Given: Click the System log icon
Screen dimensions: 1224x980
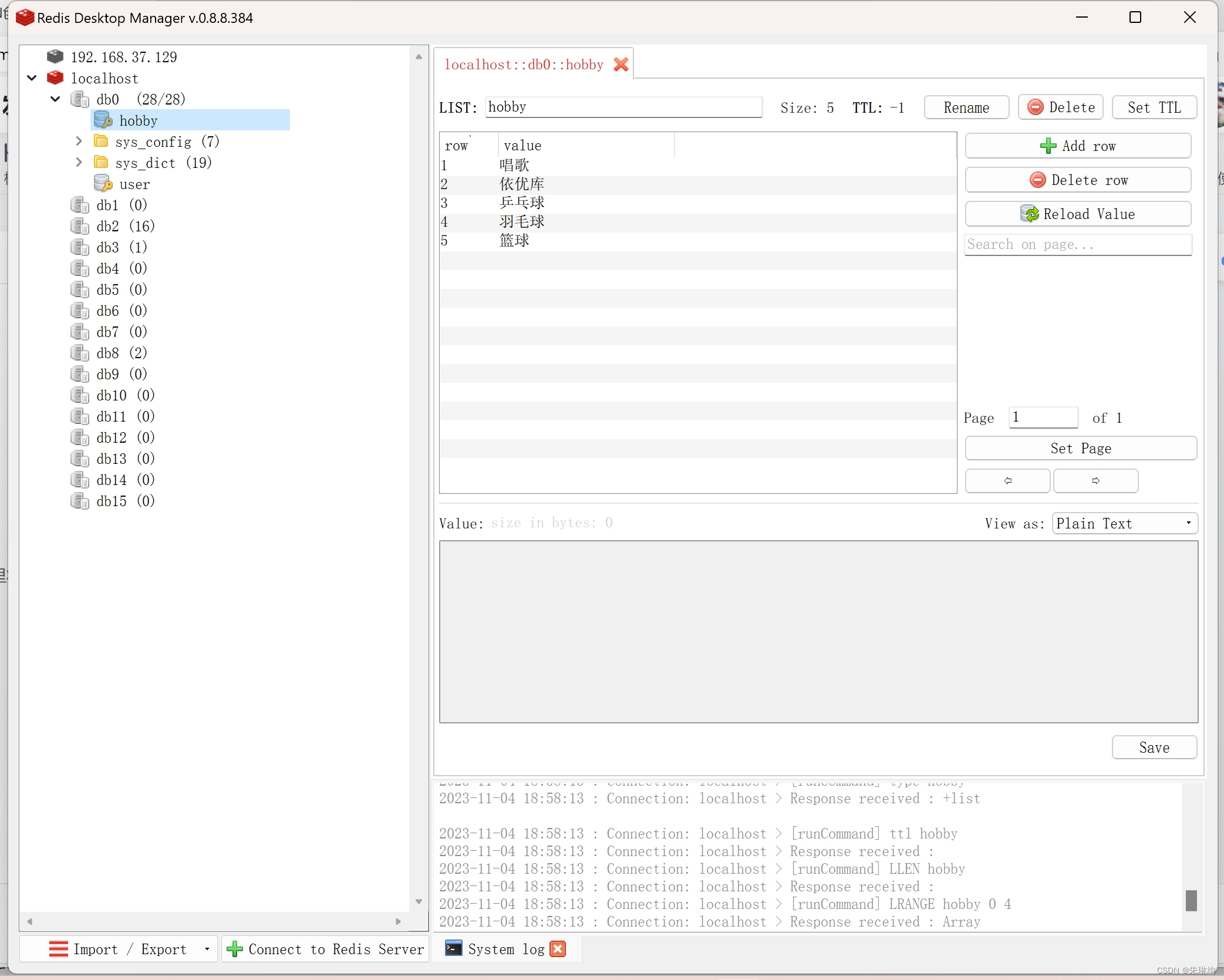Looking at the screenshot, I should [454, 948].
